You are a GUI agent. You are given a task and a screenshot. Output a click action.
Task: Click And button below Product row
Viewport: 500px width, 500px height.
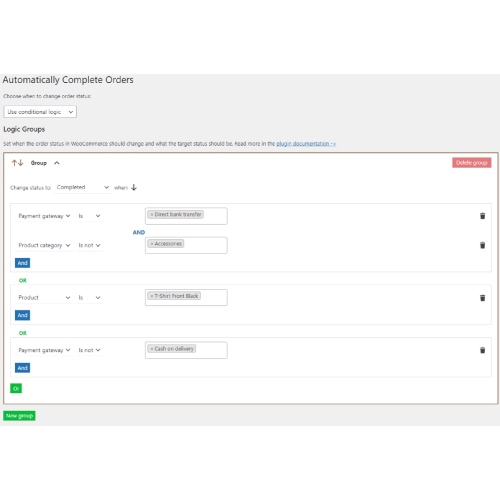pos(22,315)
